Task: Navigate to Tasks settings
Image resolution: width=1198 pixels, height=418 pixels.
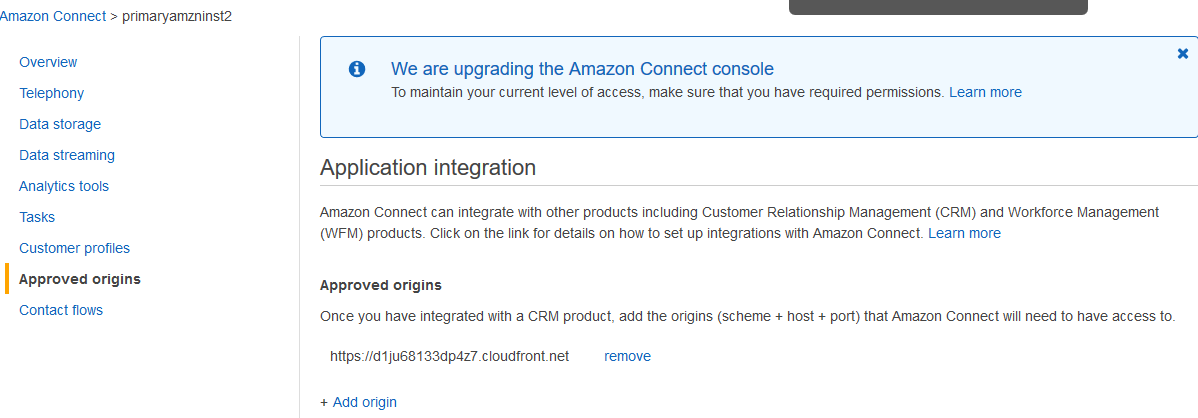Action: tap(37, 217)
